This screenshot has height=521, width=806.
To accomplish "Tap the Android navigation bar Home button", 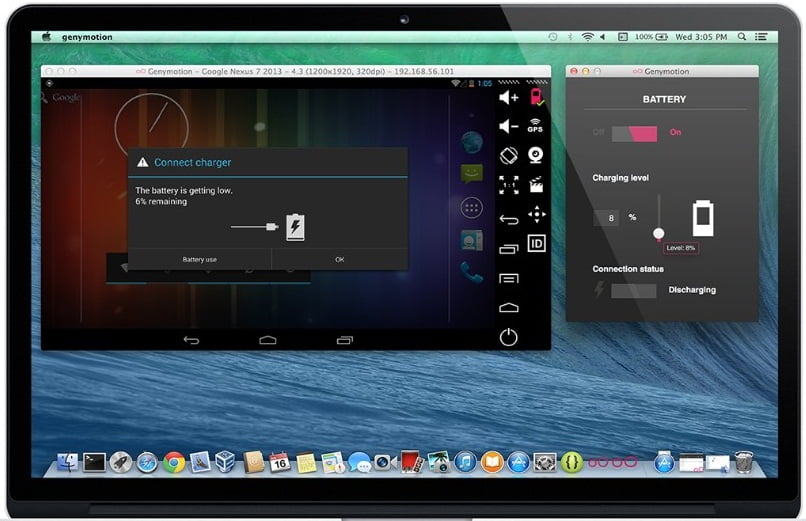I will [268, 340].
